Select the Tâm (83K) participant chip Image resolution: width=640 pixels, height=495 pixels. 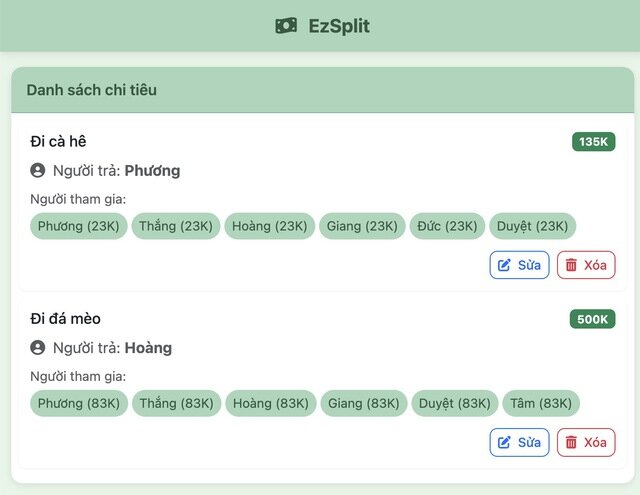541,403
